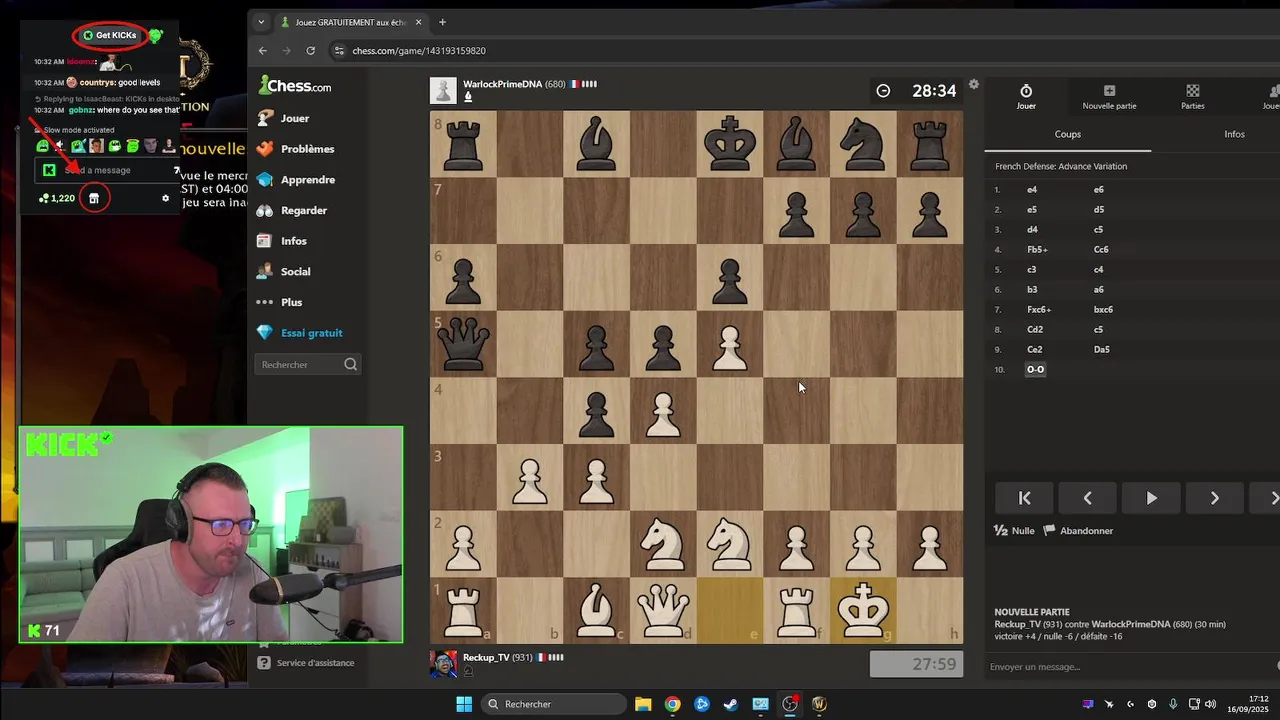The width and height of the screenshot is (1280, 720).
Task: Open the Regarder section
Action: (292, 211)
